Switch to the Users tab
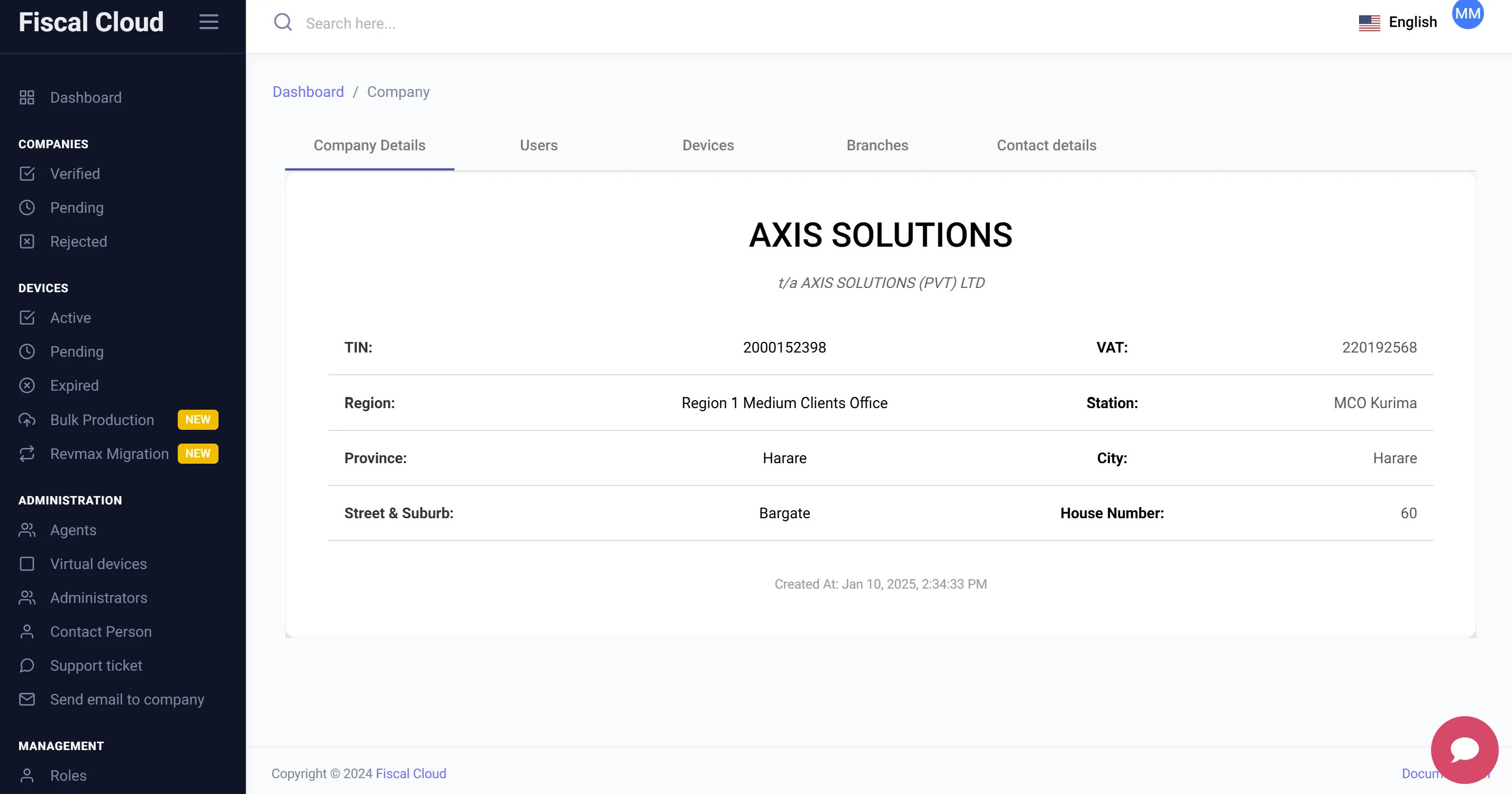 [x=538, y=146]
